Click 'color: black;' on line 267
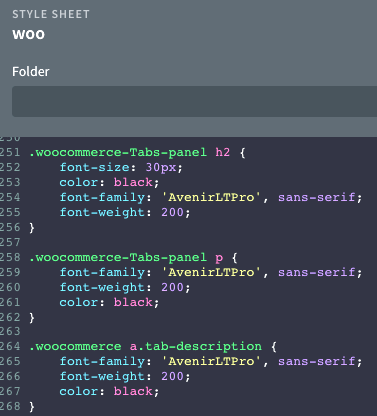 tap(109, 391)
